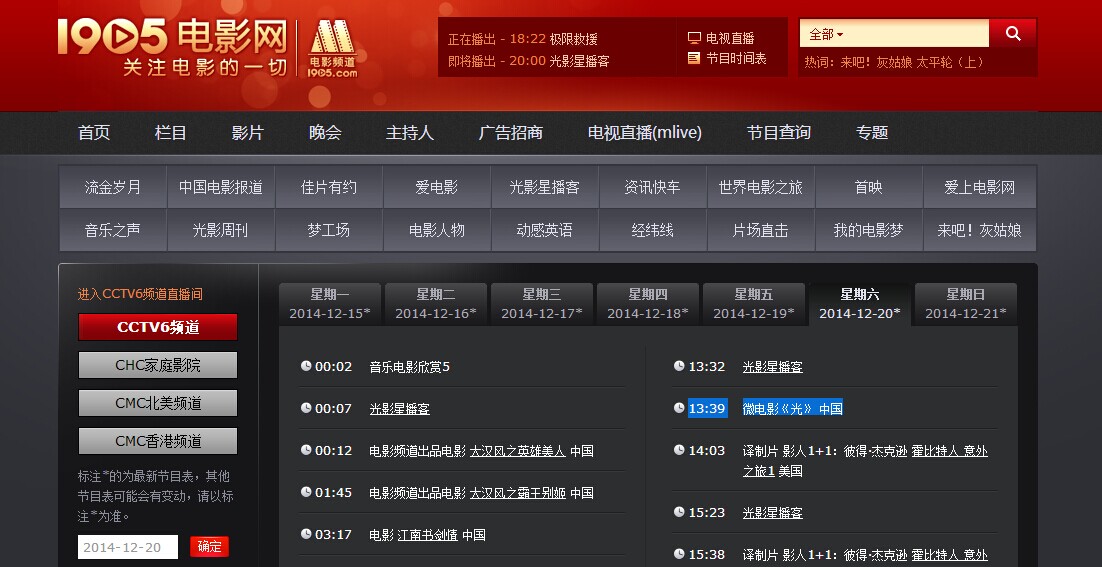Image resolution: width=1102 pixels, height=567 pixels.
Task: Open 晚会 in main navigation
Action: (325, 133)
